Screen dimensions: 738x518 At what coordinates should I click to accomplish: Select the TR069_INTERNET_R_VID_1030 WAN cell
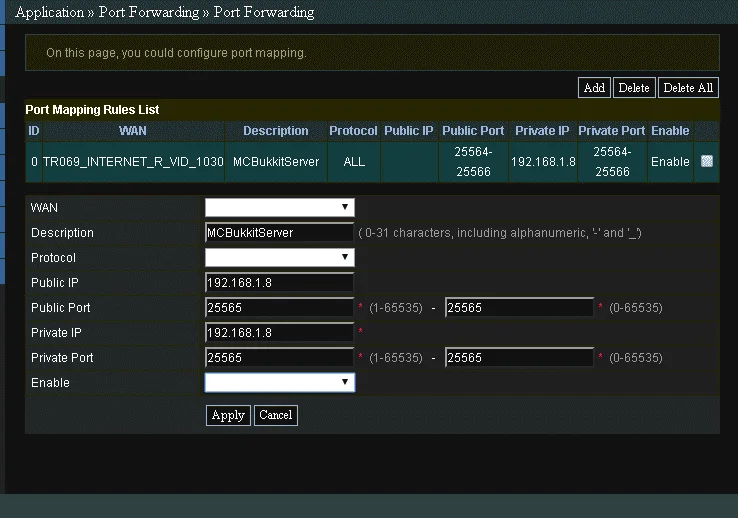coord(133,162)
